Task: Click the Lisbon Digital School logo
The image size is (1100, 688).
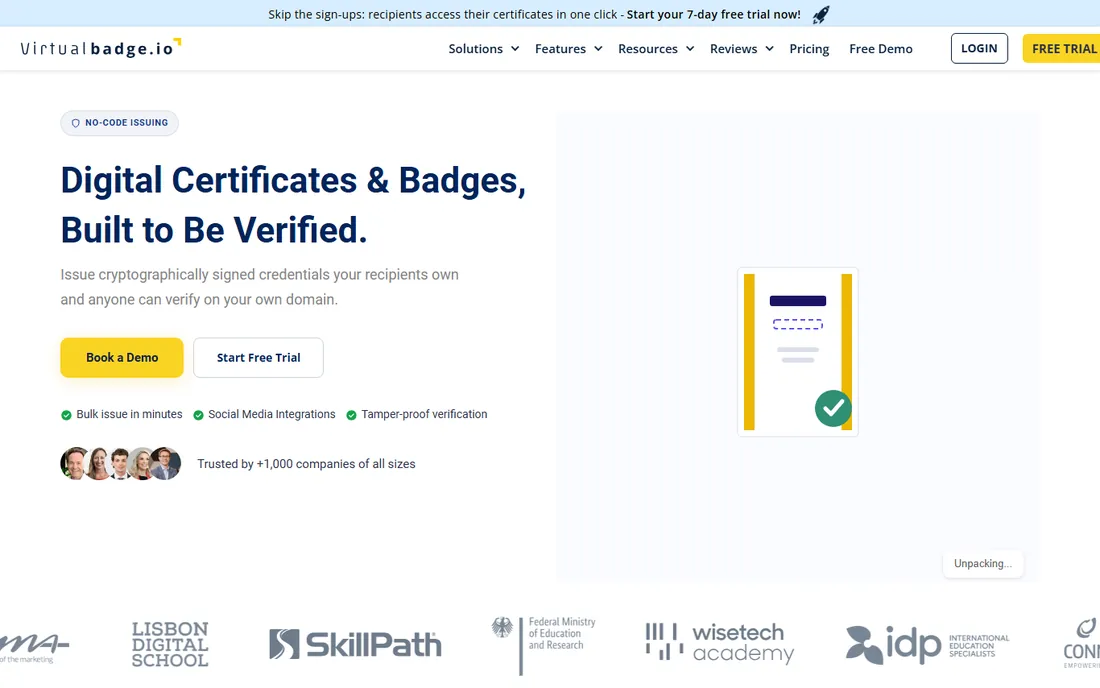Action: pos(170,644)
